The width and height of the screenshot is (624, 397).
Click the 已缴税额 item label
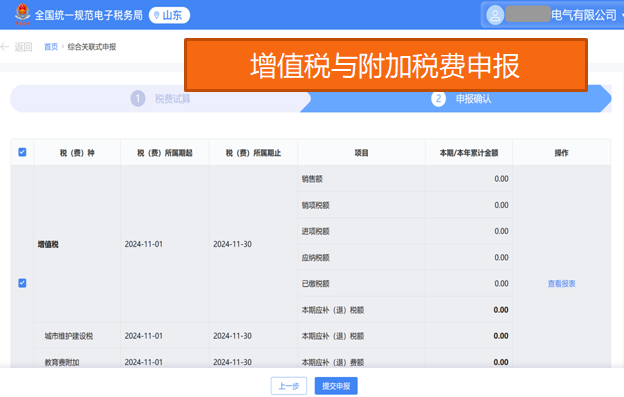pos(316,284)
